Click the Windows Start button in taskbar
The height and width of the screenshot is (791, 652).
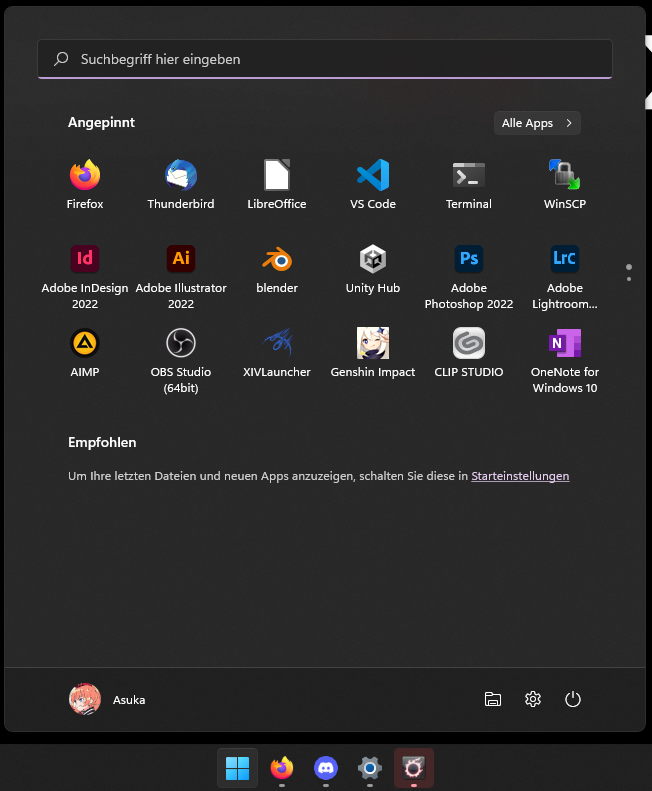[x=238, y=768]
